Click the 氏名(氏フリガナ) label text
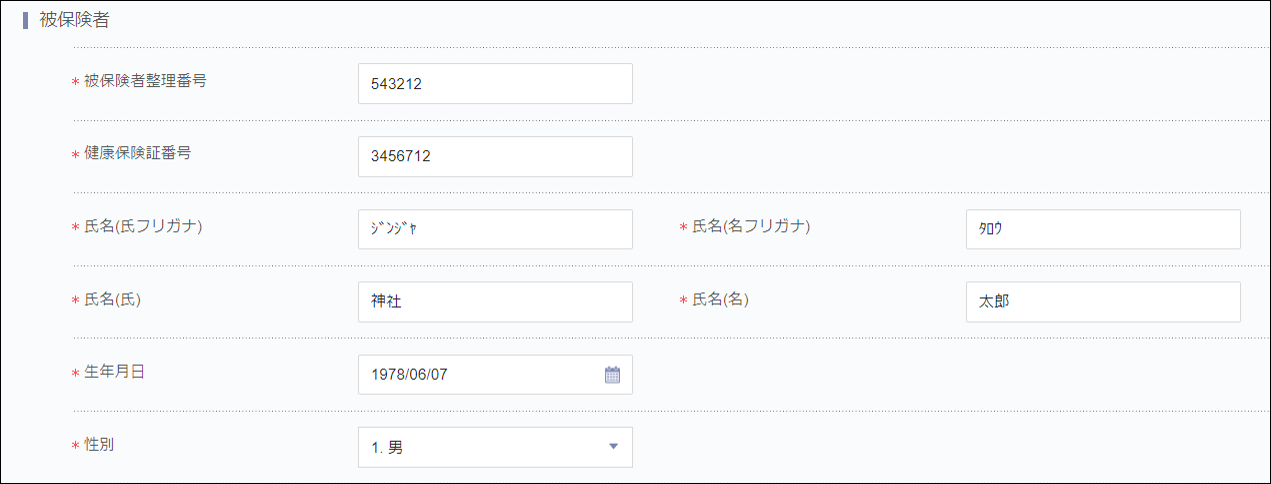Viewport: 1271px width, 484px height. click(143, 226)
